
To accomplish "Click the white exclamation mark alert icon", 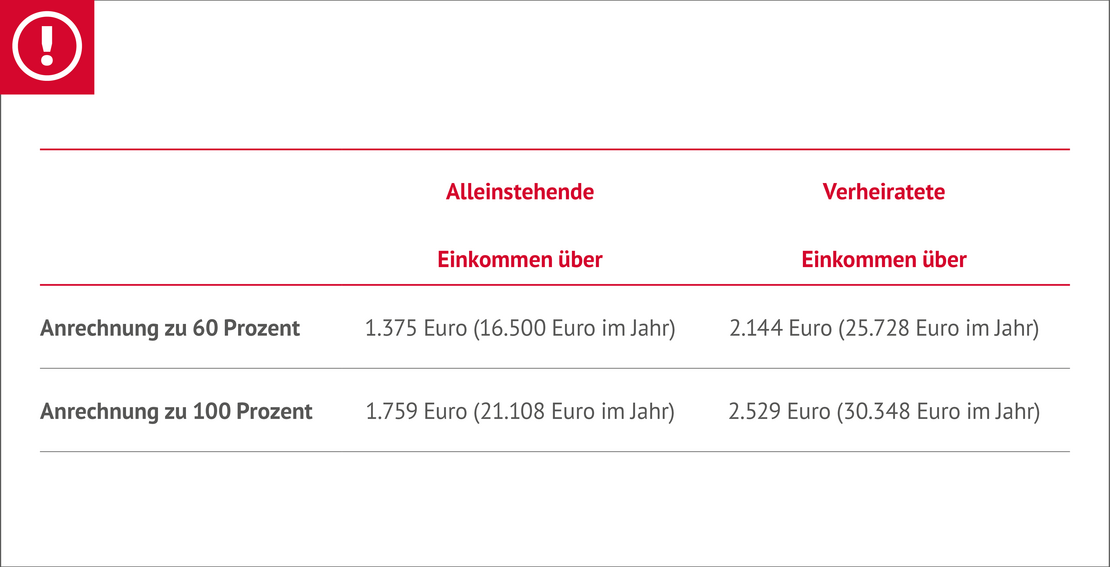I will click(x=46, y=46).
